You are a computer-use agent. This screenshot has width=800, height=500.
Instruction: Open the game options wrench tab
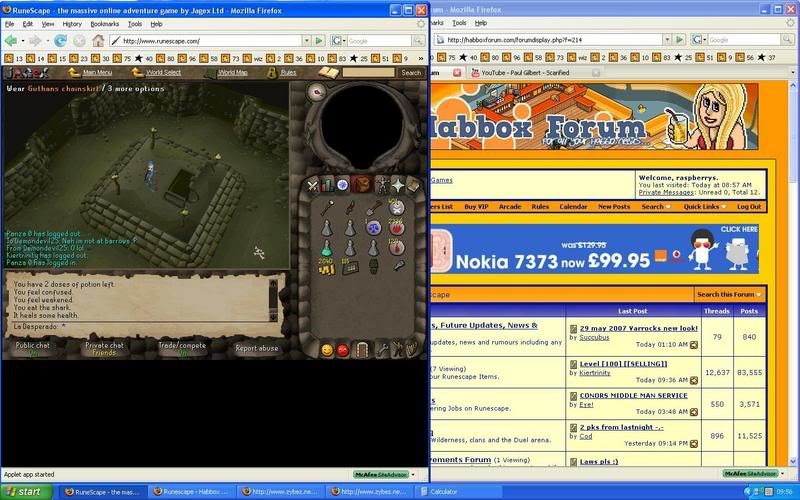point(382,350)
